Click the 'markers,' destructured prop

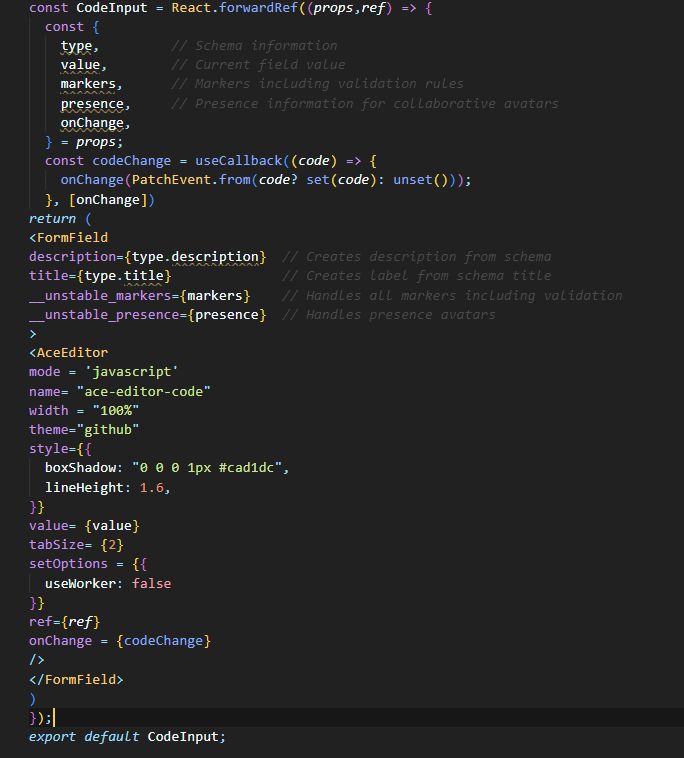(x=91, y=84)
